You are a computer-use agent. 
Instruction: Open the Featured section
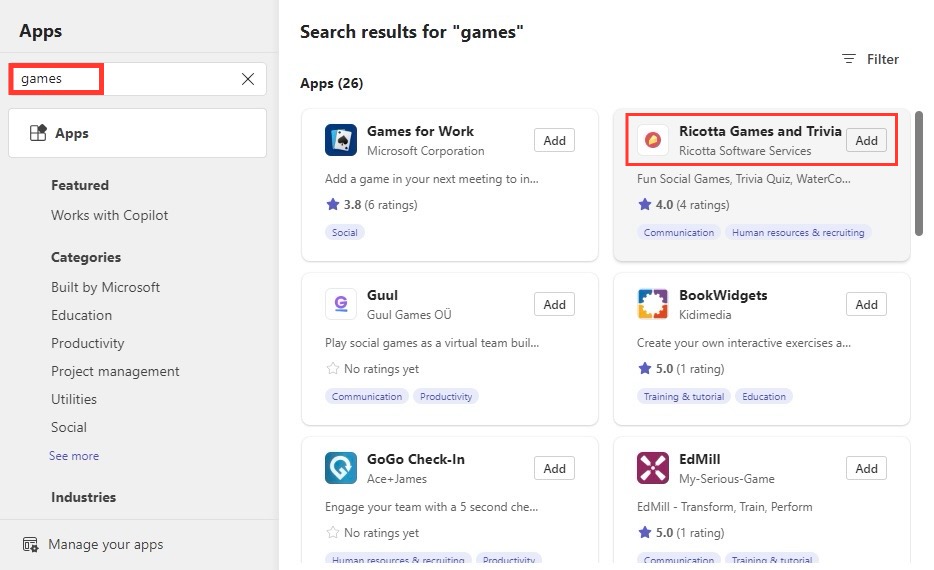click(x=80, y=185)
